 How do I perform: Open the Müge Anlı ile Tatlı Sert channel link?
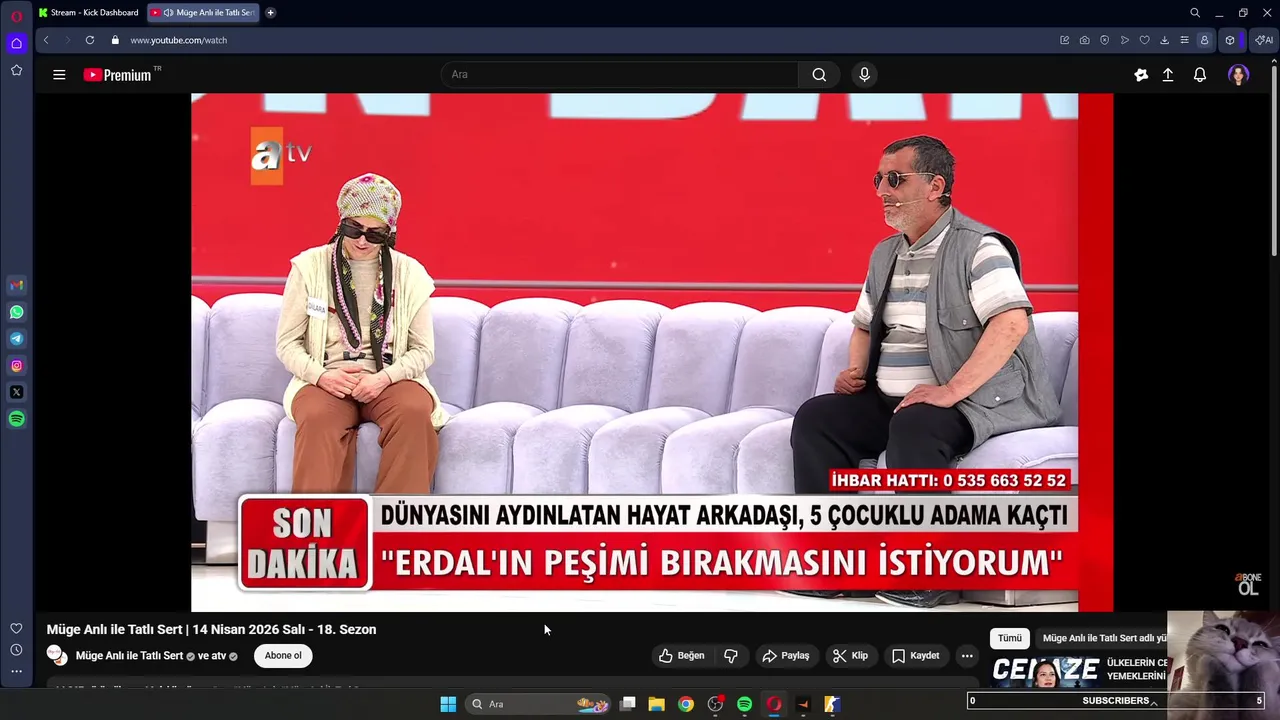coord(129,656)
